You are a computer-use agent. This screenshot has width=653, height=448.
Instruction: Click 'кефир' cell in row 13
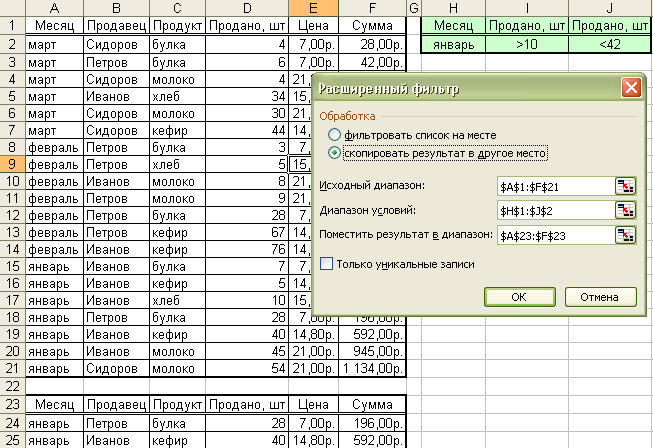pos(177,232)
